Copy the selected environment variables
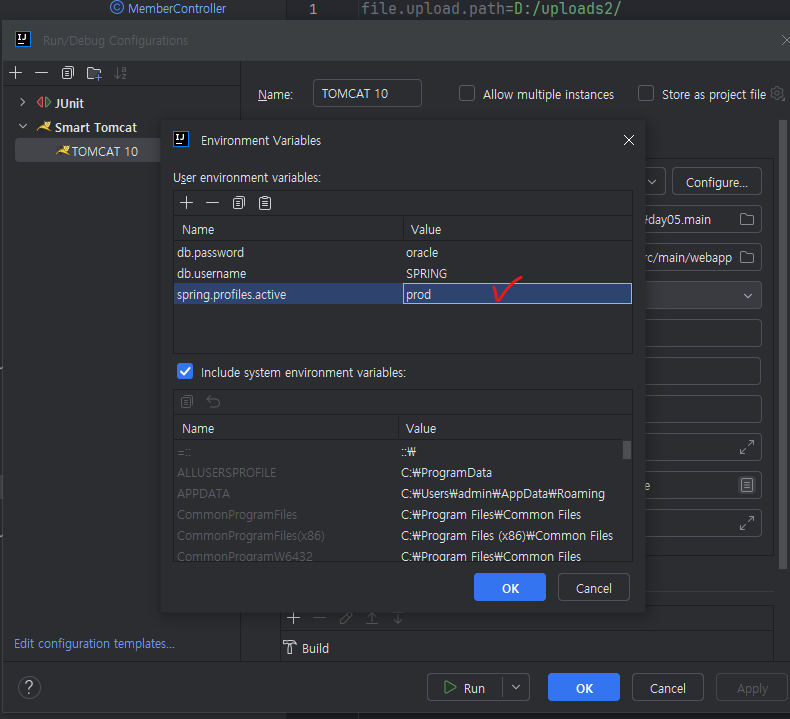 point(238,203)
